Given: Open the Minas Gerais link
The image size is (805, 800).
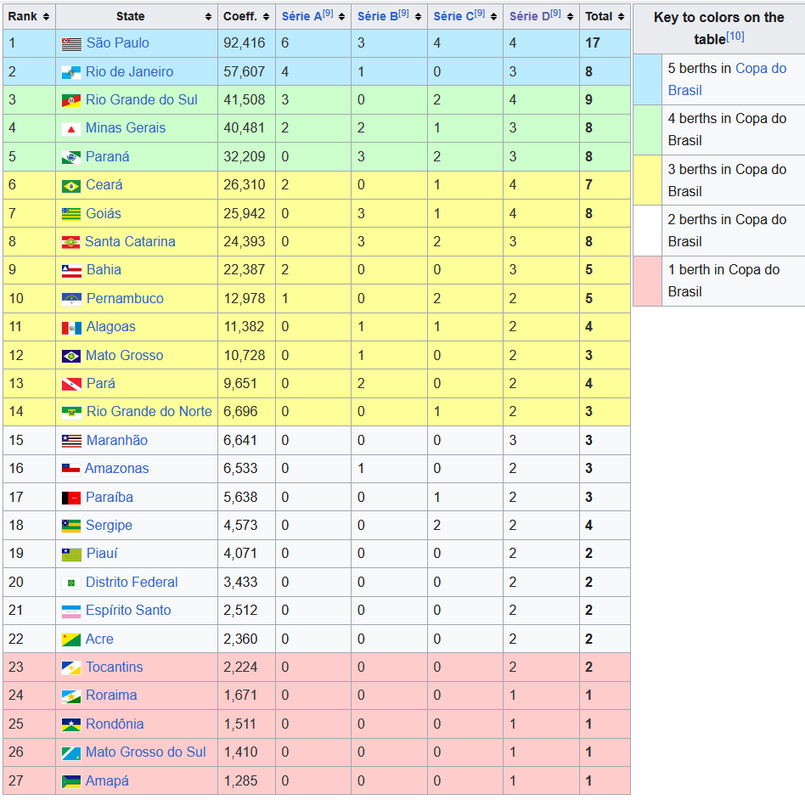Looking at the screenshot, I should click(125, 128).
